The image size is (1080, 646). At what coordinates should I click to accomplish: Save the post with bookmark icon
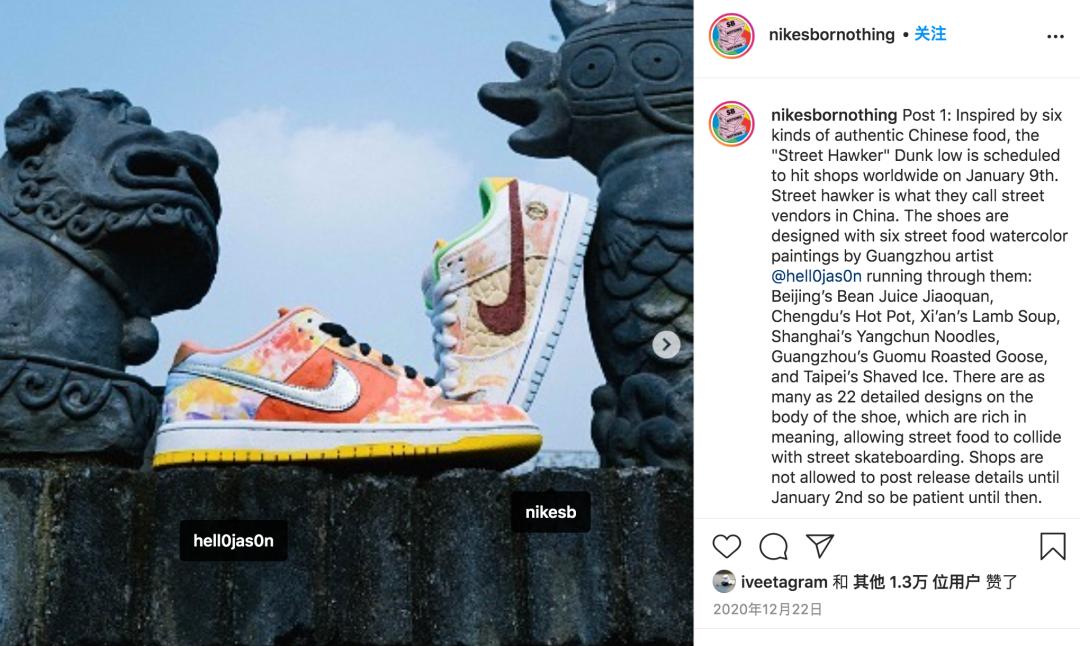point(1052,546)
